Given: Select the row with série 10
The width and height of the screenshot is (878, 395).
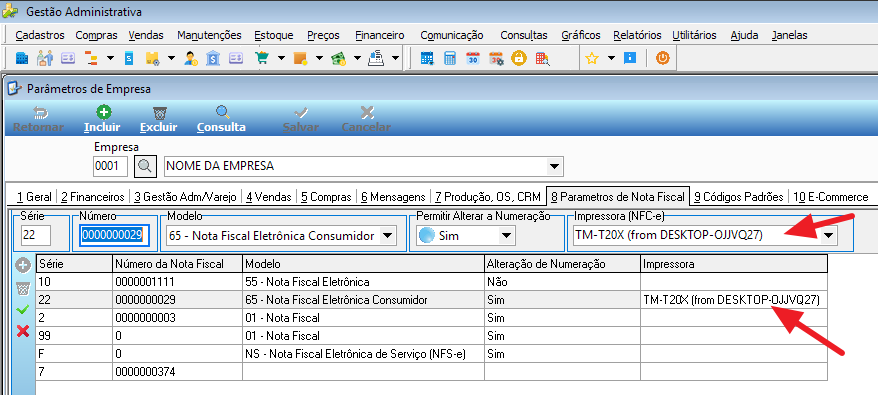Looking at the screenshot, I should (431, 282).
